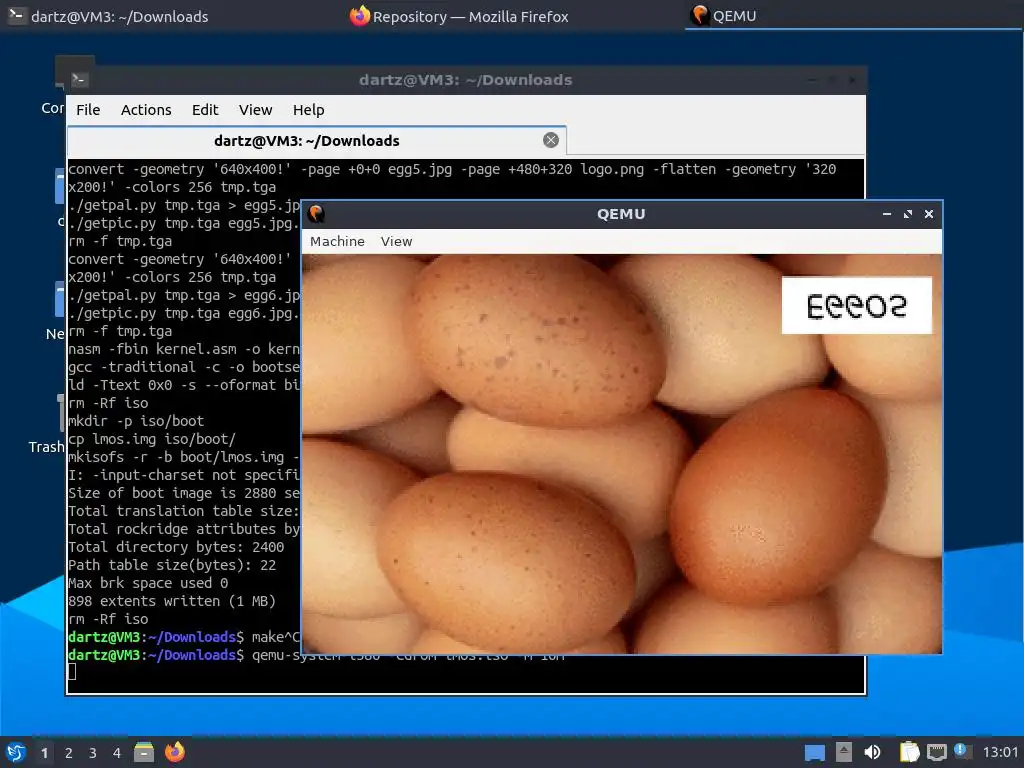Switch to workspace 1
Image resolution: width=1024 pixels, height=768 pixels.
[44, 753]
